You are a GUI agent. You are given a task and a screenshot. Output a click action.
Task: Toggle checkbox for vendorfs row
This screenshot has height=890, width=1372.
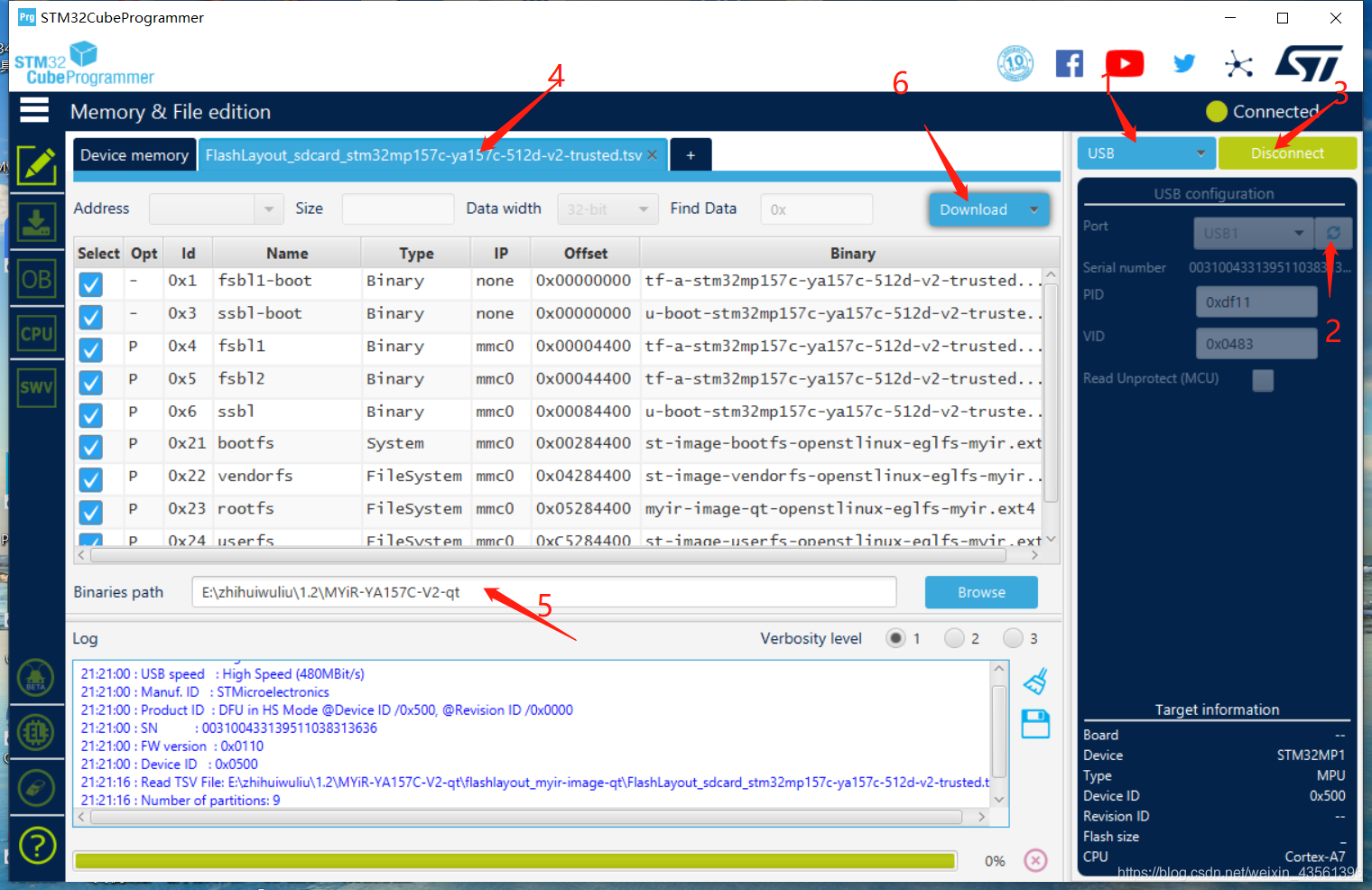click(90, 479)
